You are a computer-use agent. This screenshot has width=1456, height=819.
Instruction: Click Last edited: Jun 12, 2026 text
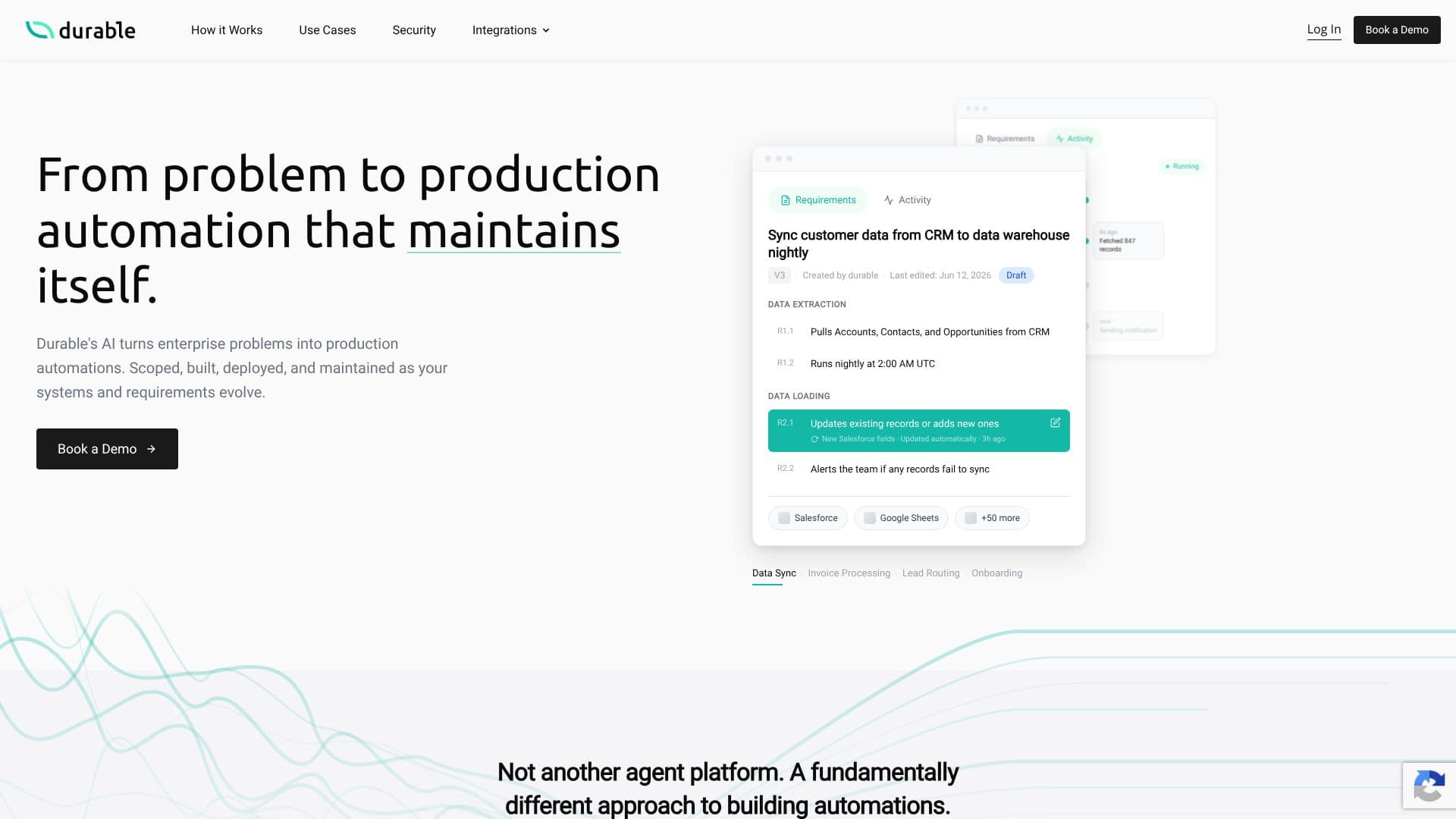click(x=940, y=275)
